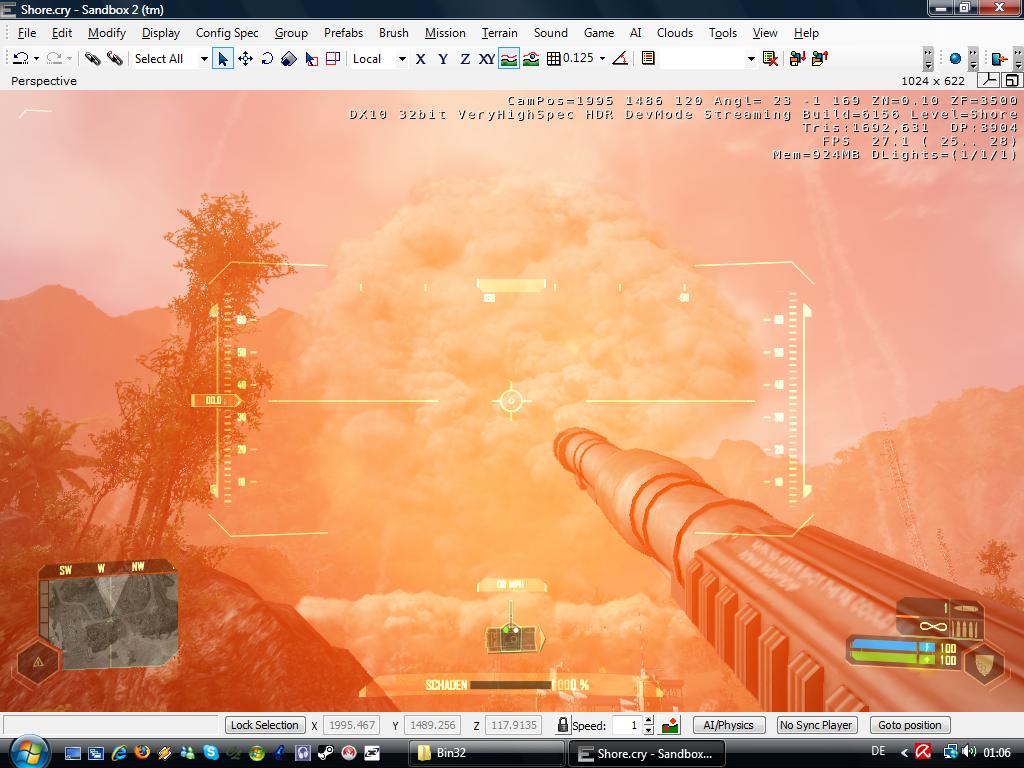
Task: Click the angle snap icon
Action: 620,59
